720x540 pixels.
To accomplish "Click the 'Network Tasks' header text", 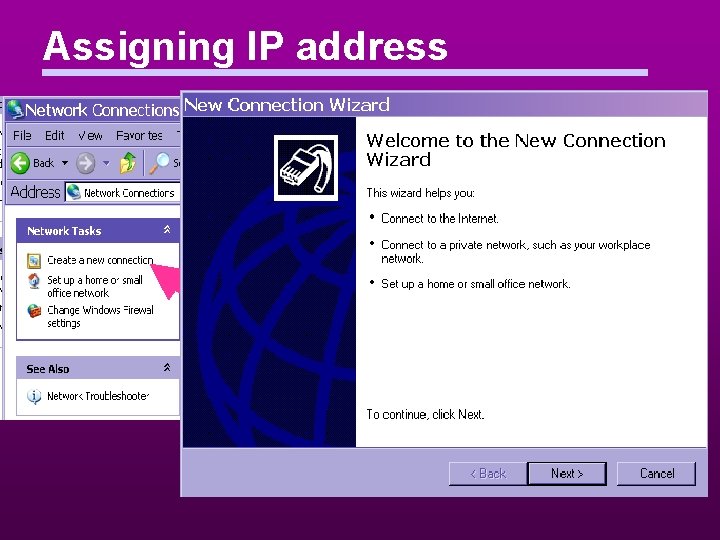I will click(64, 231).
